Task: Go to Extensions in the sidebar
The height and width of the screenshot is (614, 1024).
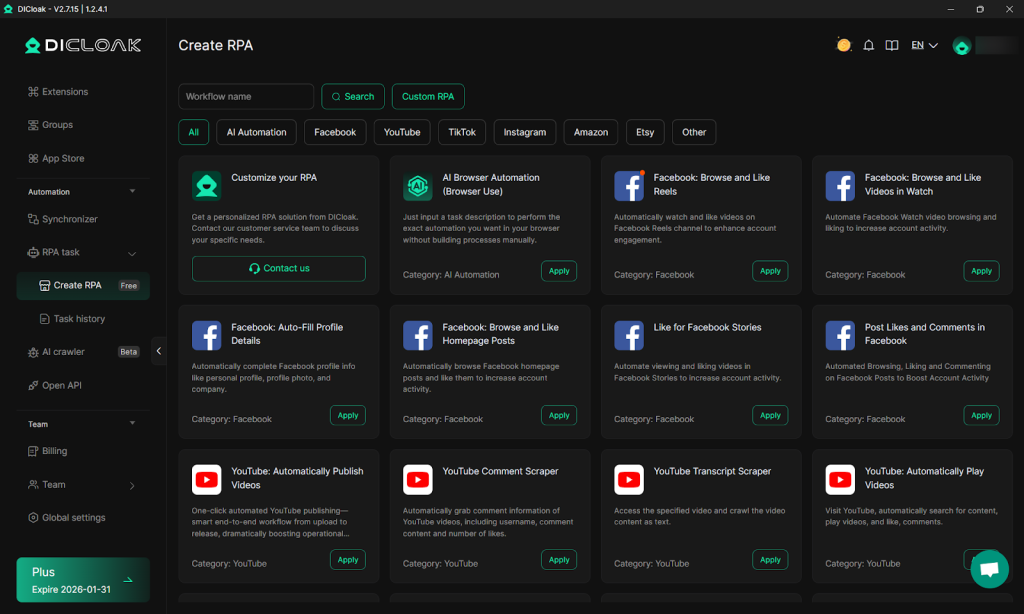Action: point(65,92)
